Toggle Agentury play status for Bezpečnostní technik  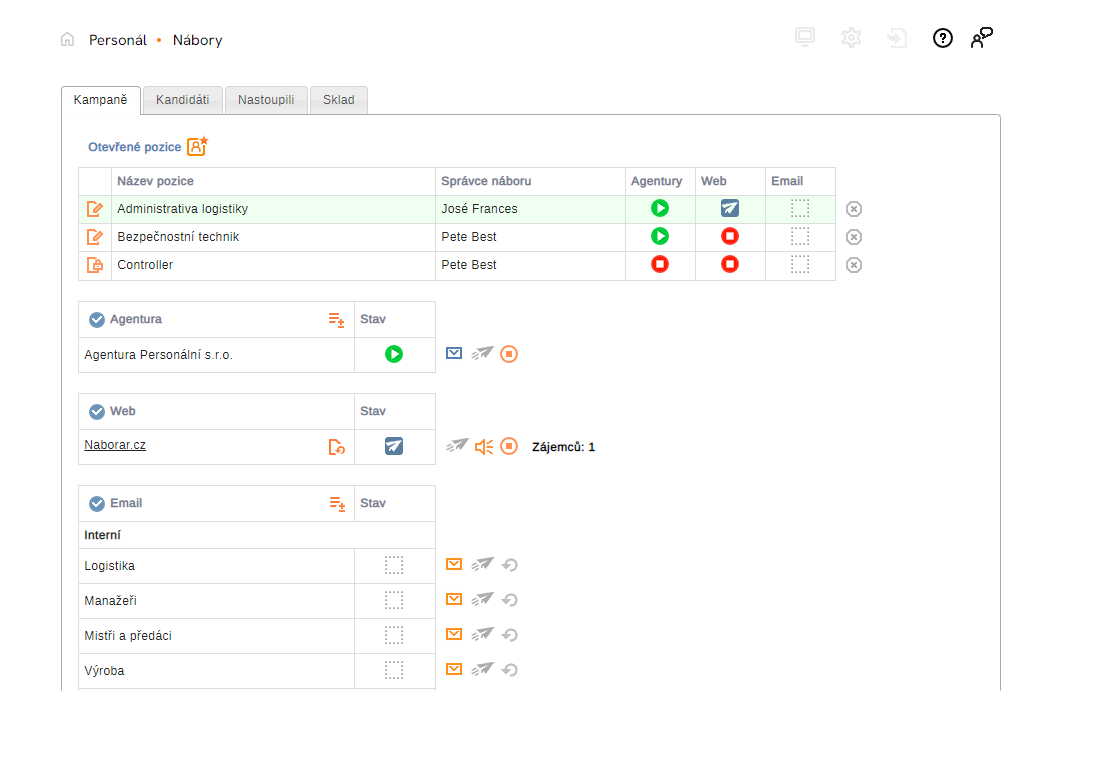tap(660, 237)
